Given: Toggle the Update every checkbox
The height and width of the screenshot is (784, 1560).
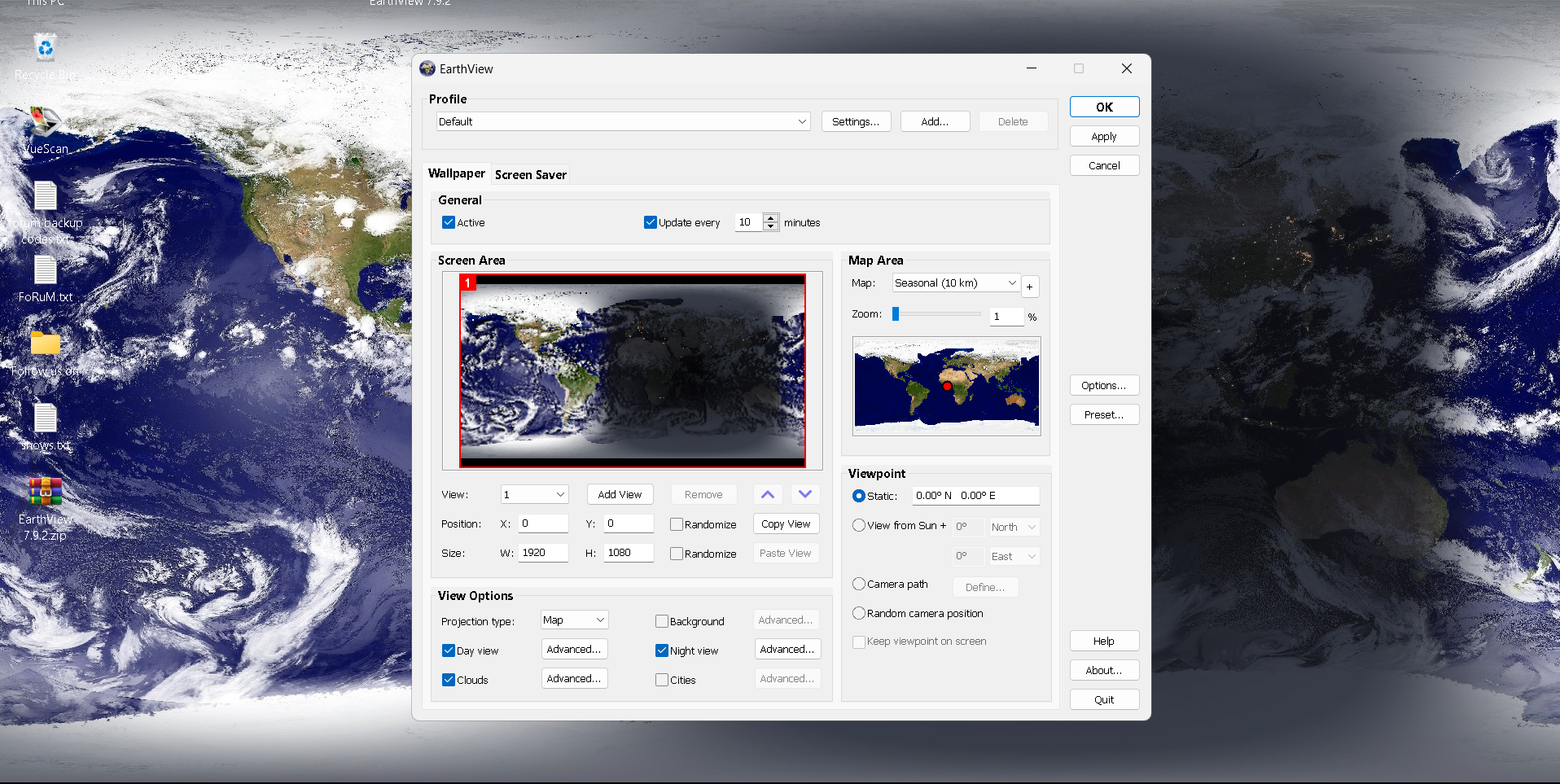Looking at the screenshot, I should point(651,222).
